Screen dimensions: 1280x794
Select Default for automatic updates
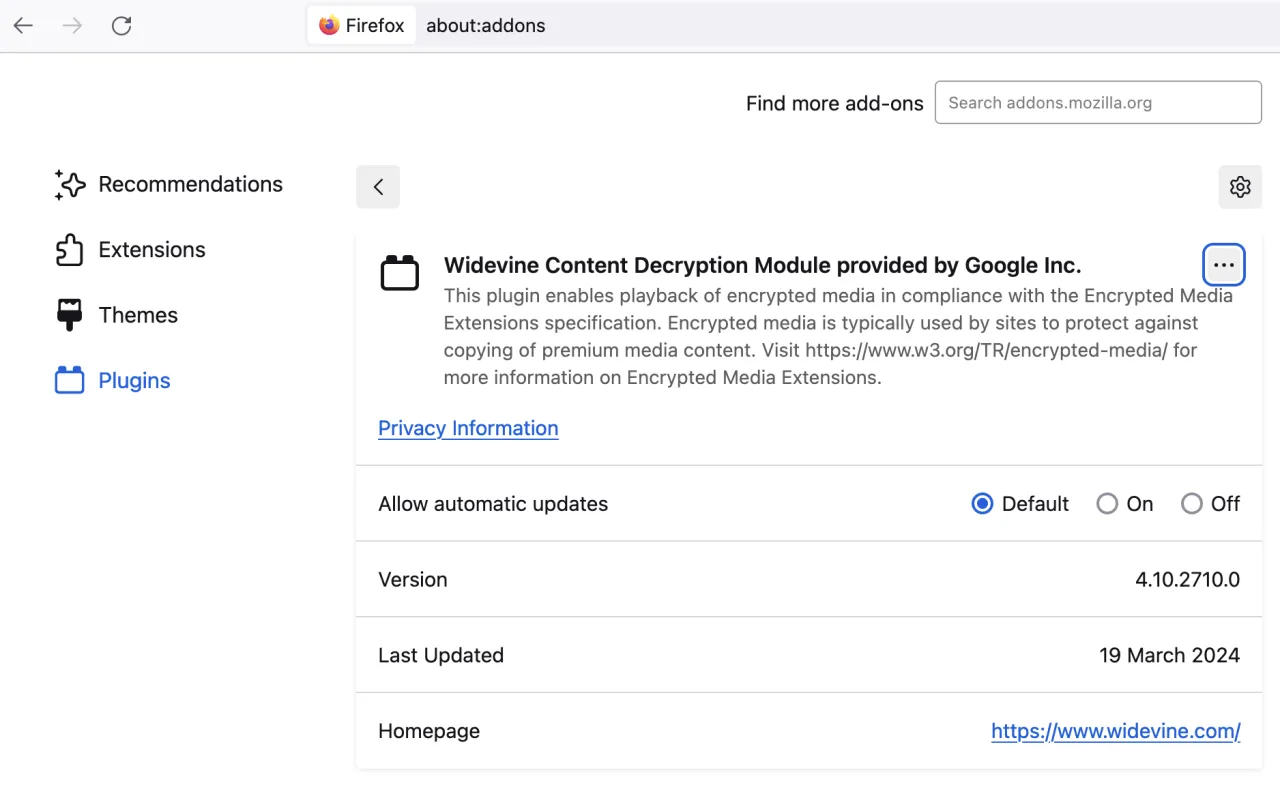982,503
